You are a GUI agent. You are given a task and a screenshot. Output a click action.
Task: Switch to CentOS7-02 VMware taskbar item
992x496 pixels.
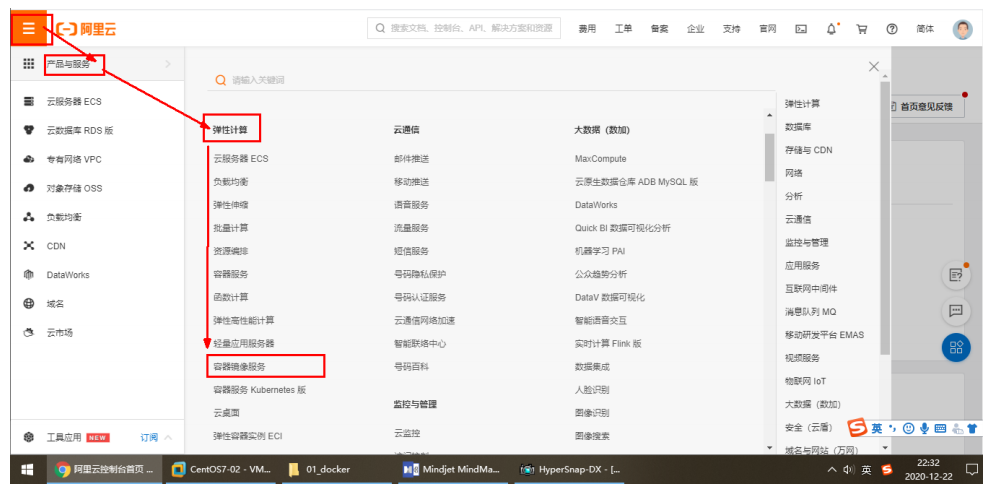point(222,470)
